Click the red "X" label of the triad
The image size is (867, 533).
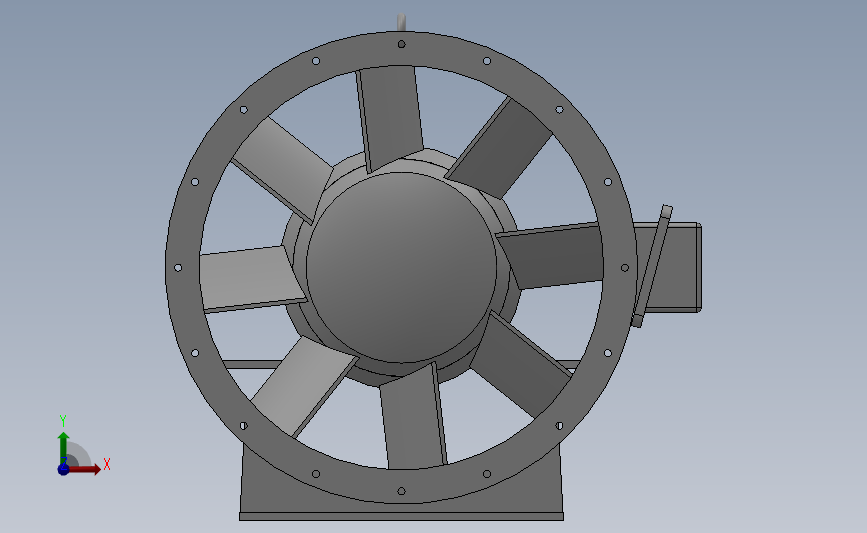107,464
